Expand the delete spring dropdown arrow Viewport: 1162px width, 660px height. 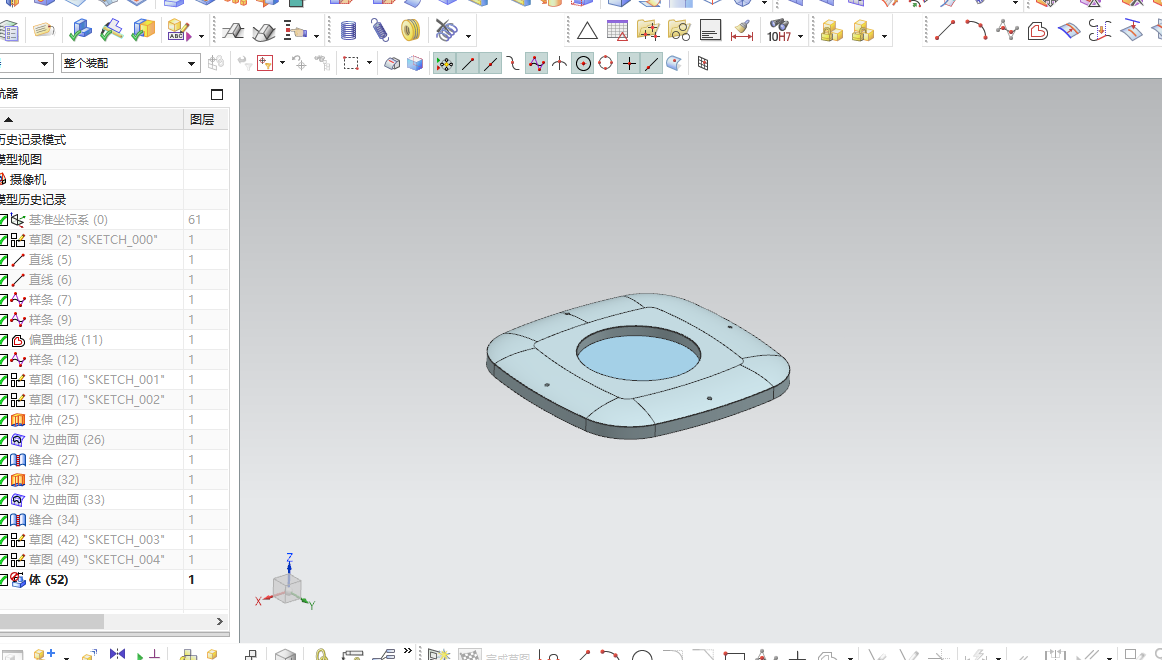pyautogui.click(x=468, y=36)
